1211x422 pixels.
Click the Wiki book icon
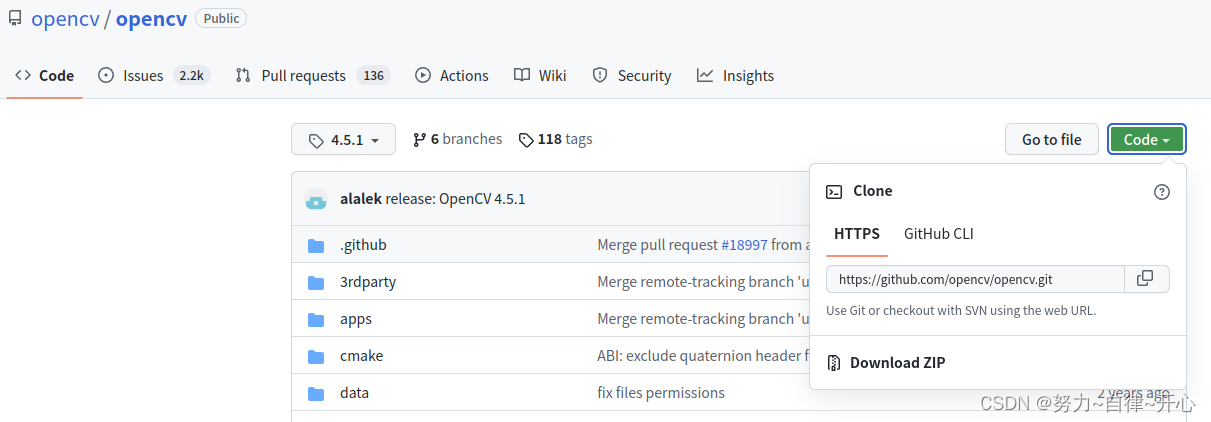click(521, 75)
